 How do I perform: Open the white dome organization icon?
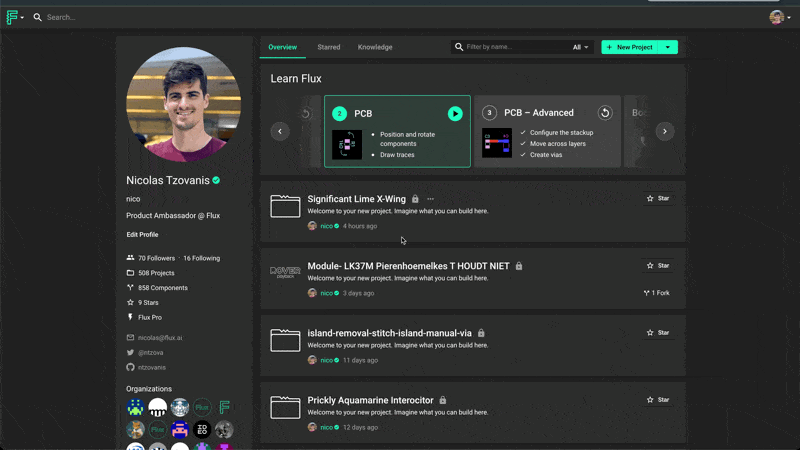point(158,407)
